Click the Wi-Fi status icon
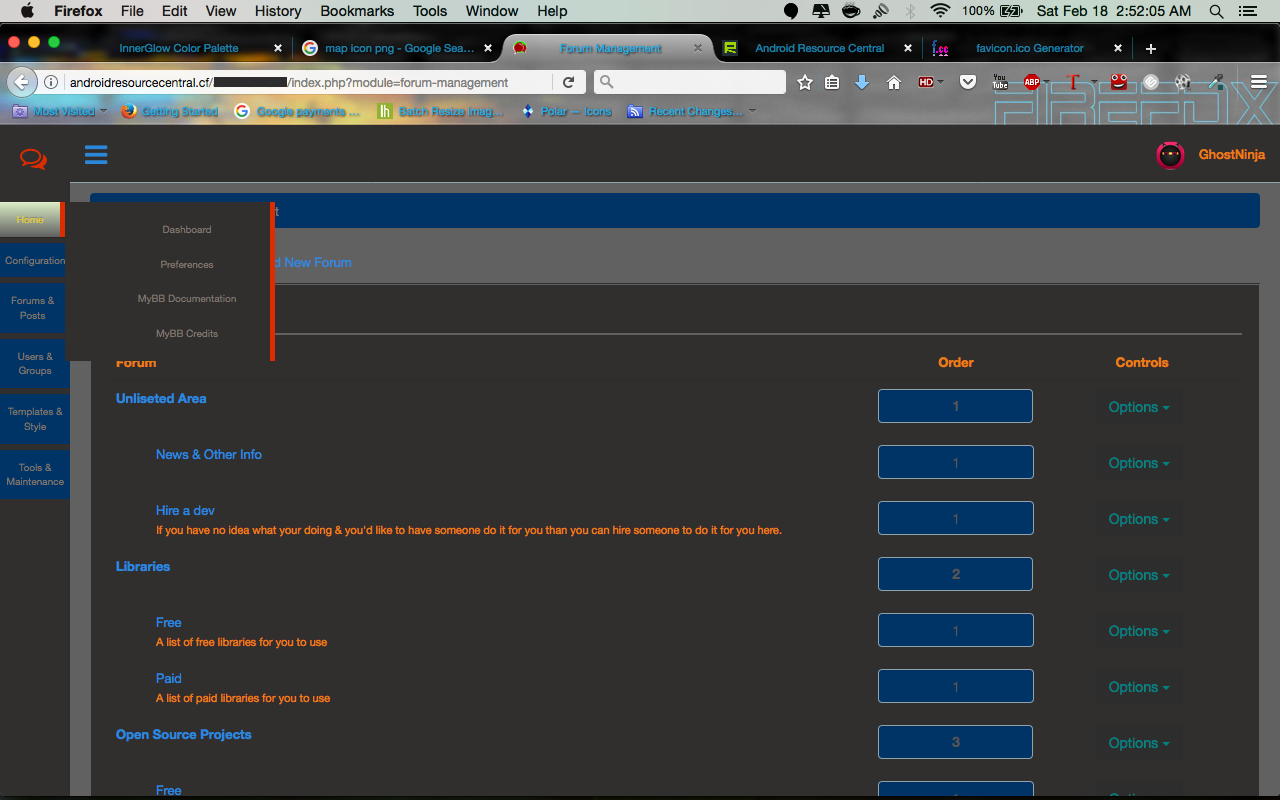Screen dimensions: 1280x800 940,11
